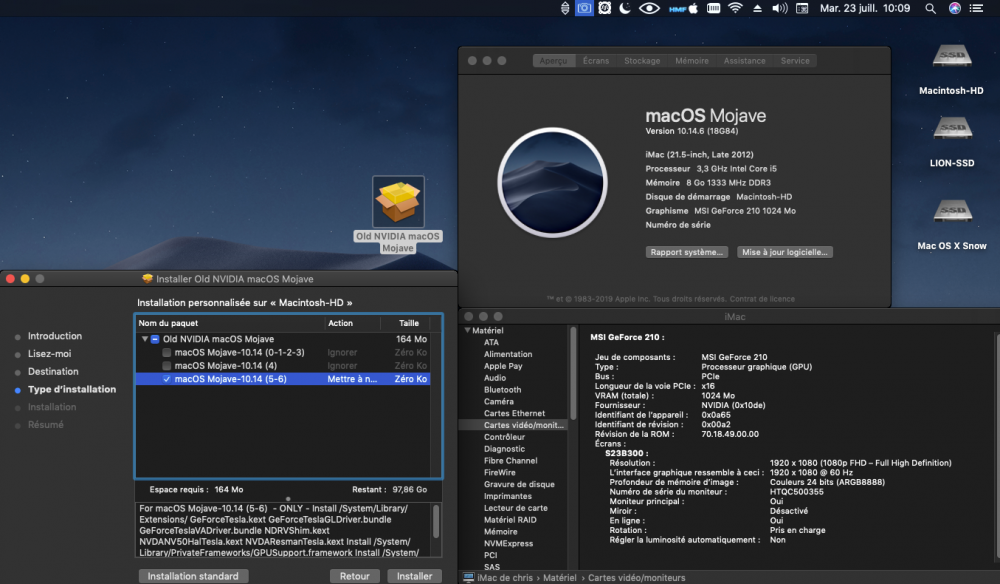The width and height of the screenshot is (1000, 584).
Task: Open the Wi-Fi status menu
Action: click(x=735, y=8)
